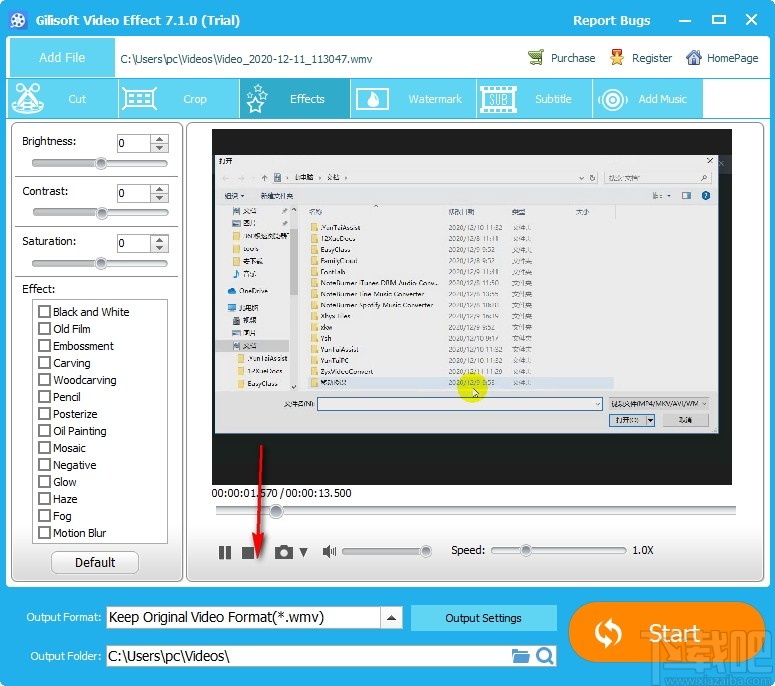Click the video preview area
Viewport: 775px width, 686px height.
coord(472,306)
